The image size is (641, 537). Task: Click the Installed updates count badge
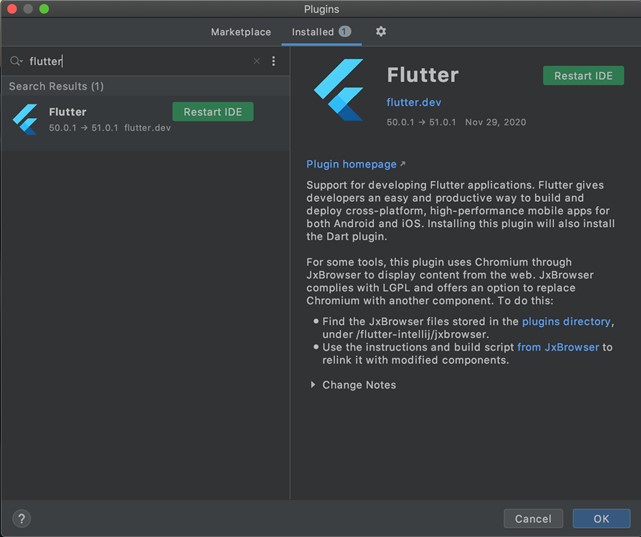click(345, 31)
